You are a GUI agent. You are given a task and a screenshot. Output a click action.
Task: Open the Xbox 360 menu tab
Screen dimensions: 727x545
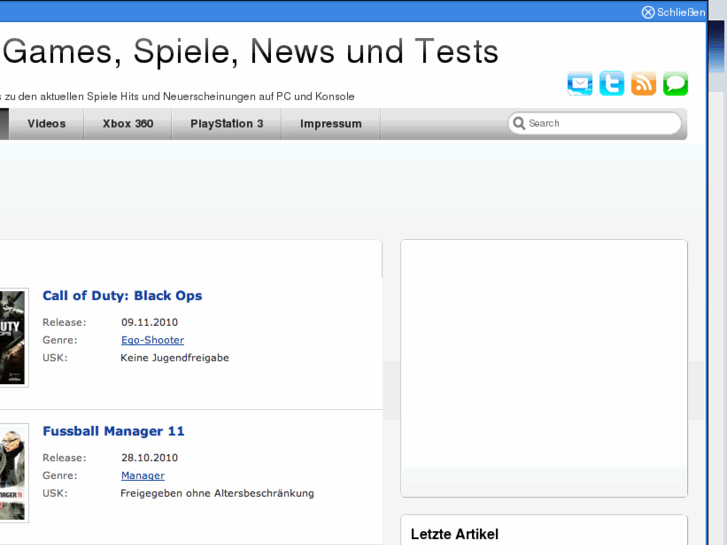coord(128,124)
